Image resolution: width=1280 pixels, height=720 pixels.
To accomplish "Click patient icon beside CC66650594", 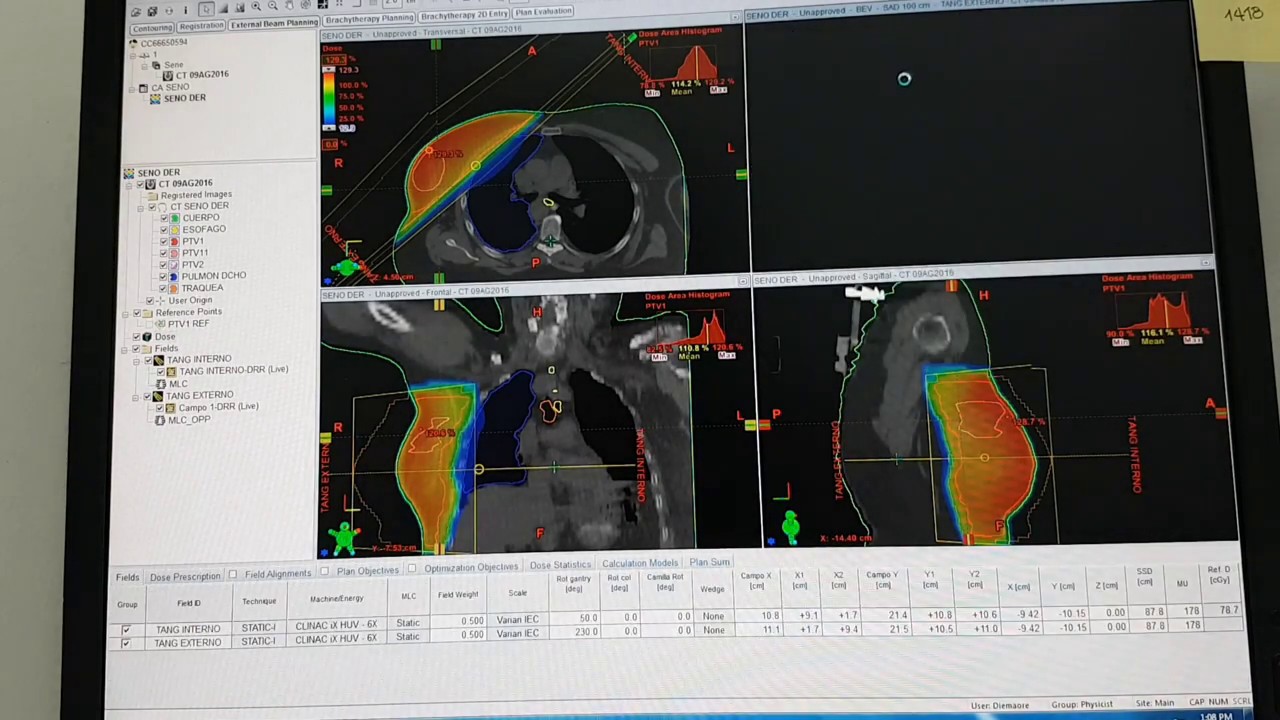I will [133, 43].
